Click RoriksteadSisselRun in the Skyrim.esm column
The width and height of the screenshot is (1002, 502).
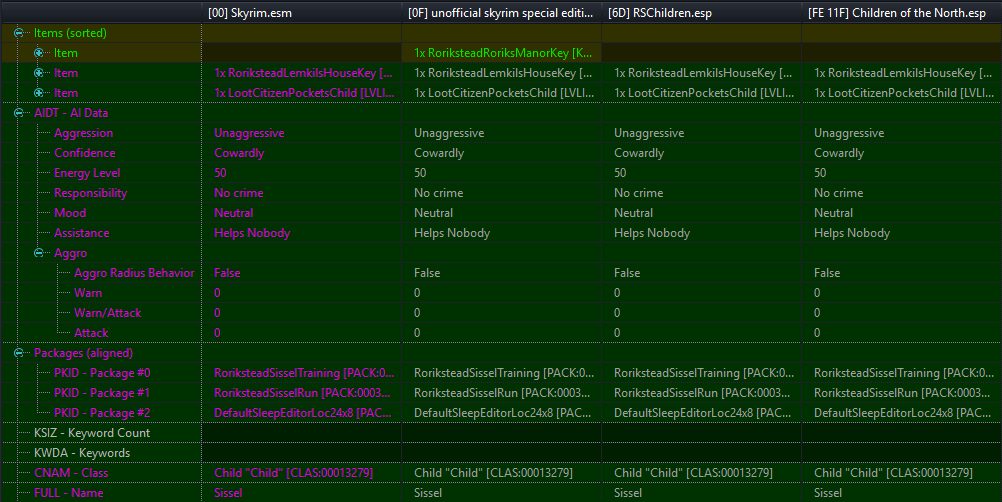pos(302,393)
